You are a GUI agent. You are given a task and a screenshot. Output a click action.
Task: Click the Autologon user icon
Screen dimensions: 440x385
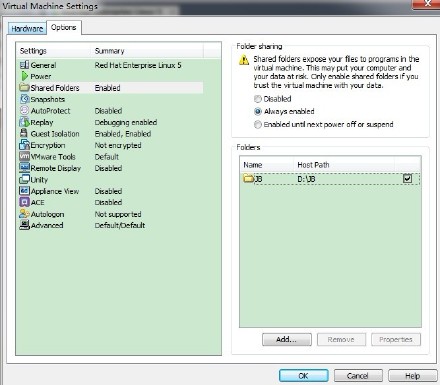(x=24, y=214)
